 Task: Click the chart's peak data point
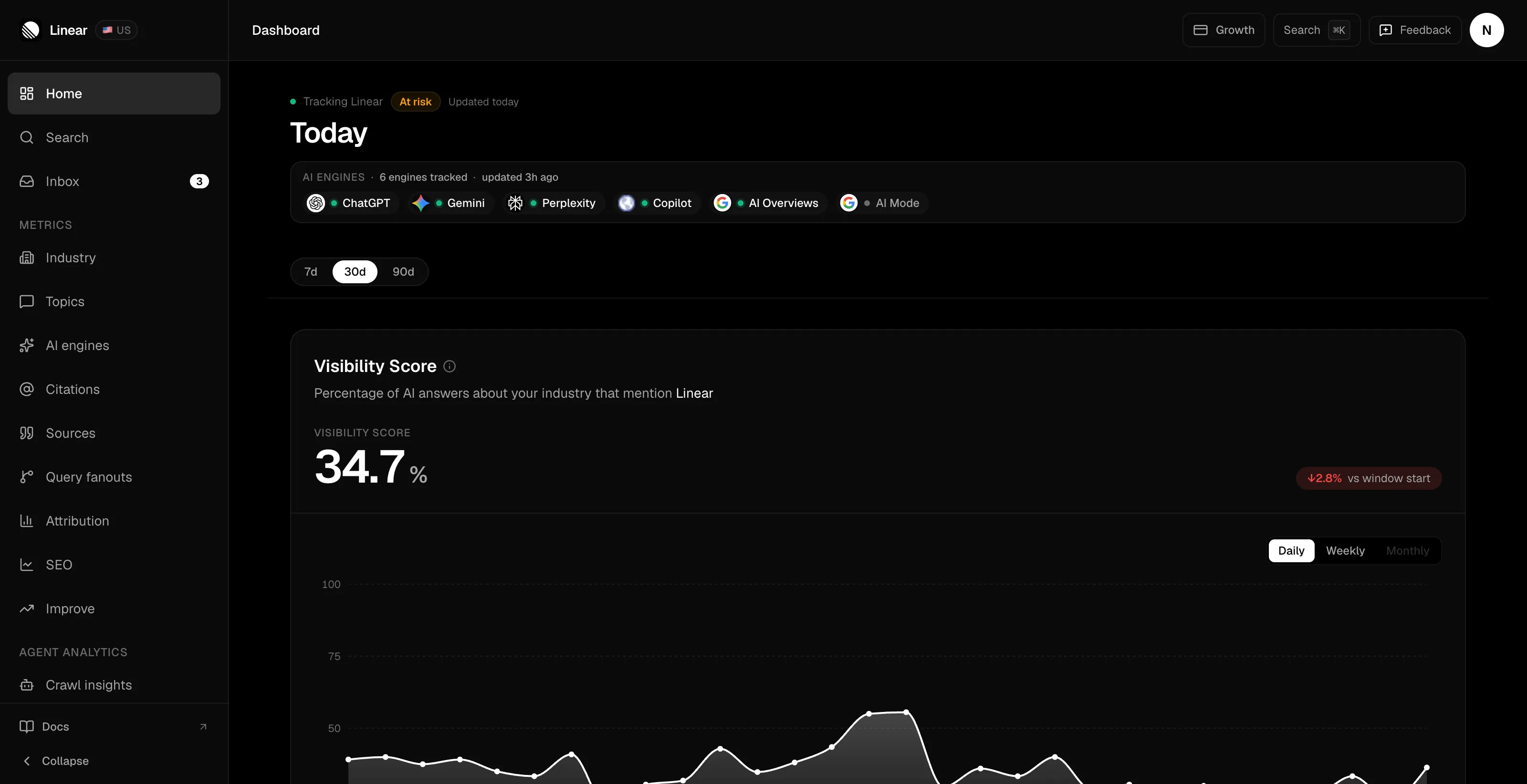coord(906,712)
